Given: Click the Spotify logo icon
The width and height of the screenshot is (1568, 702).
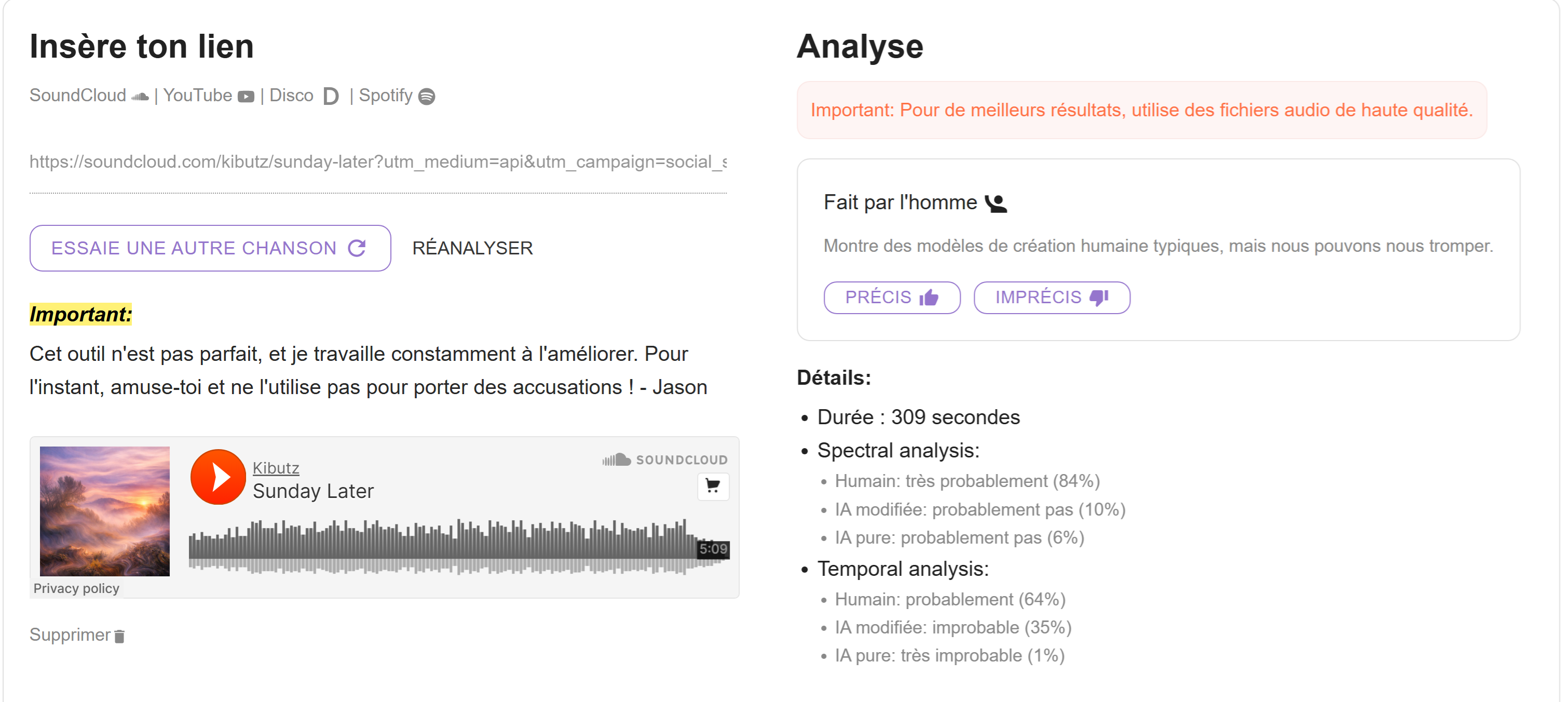Looking at the screenshot, I should [427, 96].
